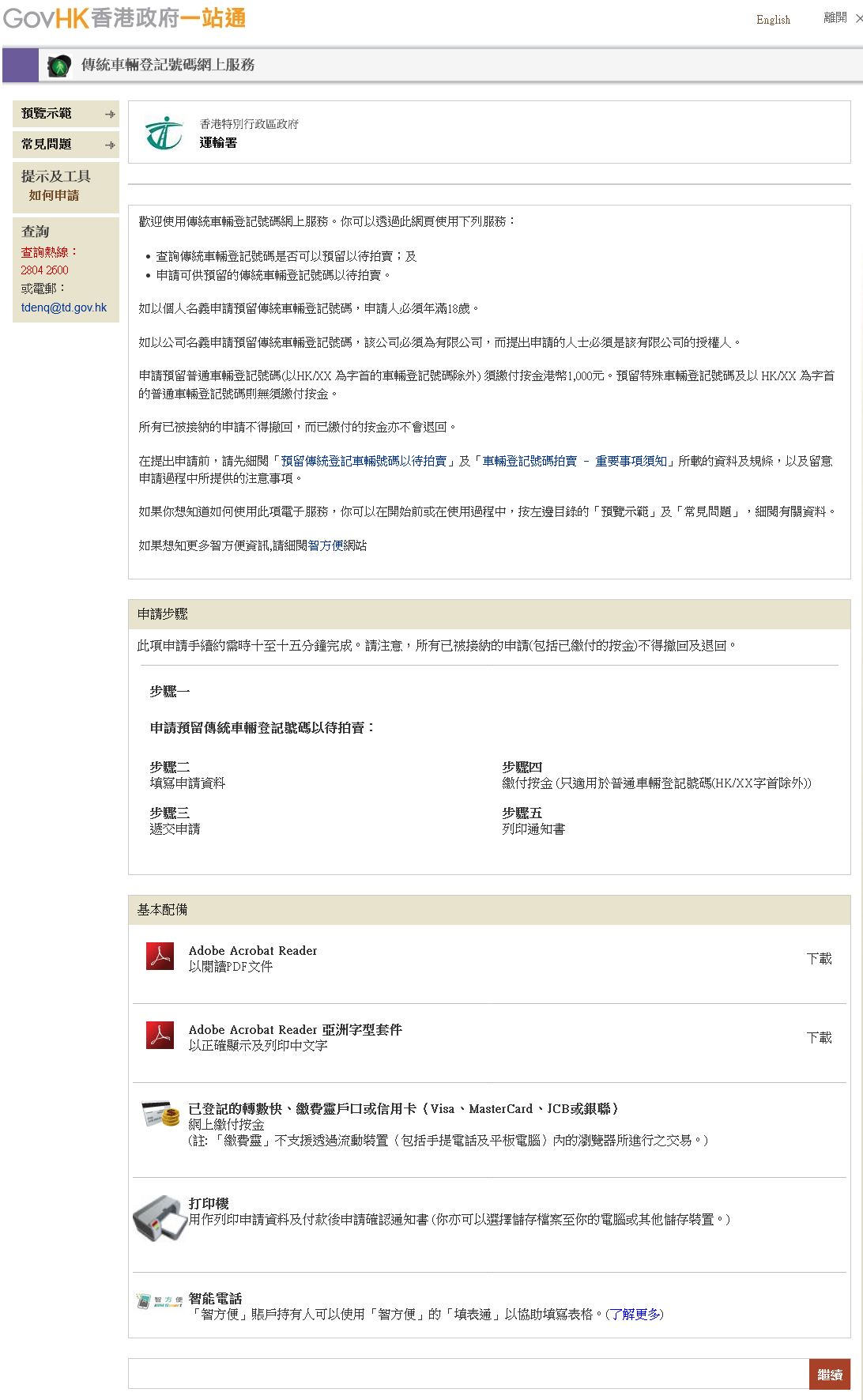This screenshot has height=1400, width=863.
Task: Click the 運輸署 department name
Action: 218,143
